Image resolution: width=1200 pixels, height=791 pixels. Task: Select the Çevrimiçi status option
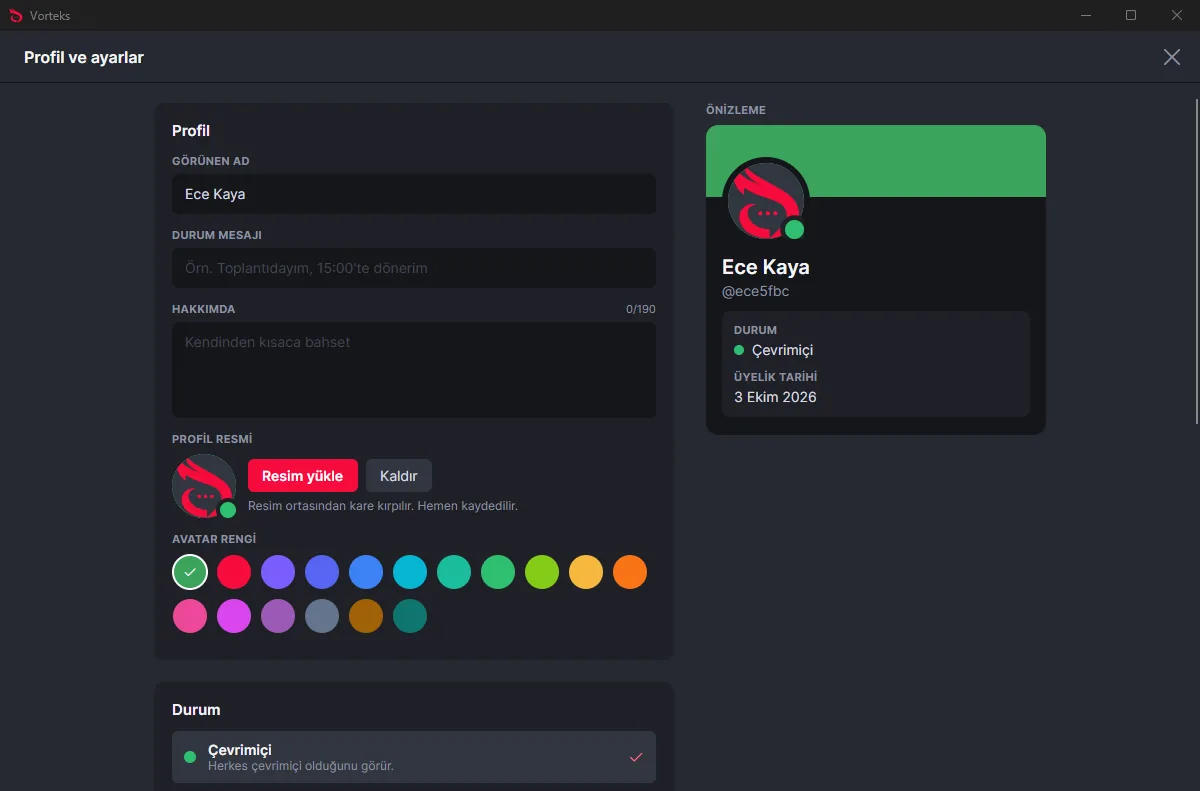tap(414, 757)
